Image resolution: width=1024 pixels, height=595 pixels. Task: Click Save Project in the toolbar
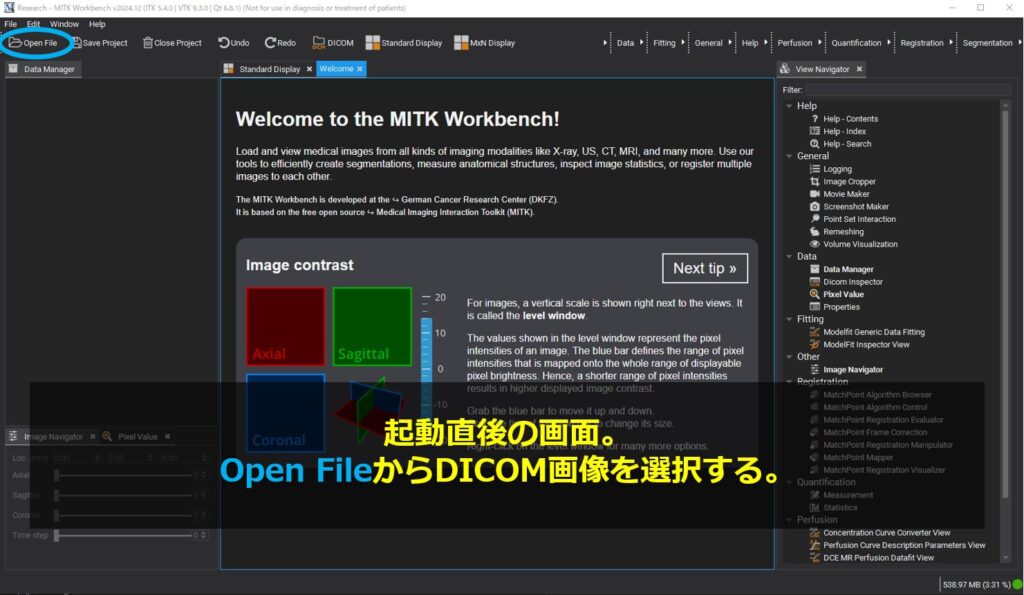(x=100, y=43)
